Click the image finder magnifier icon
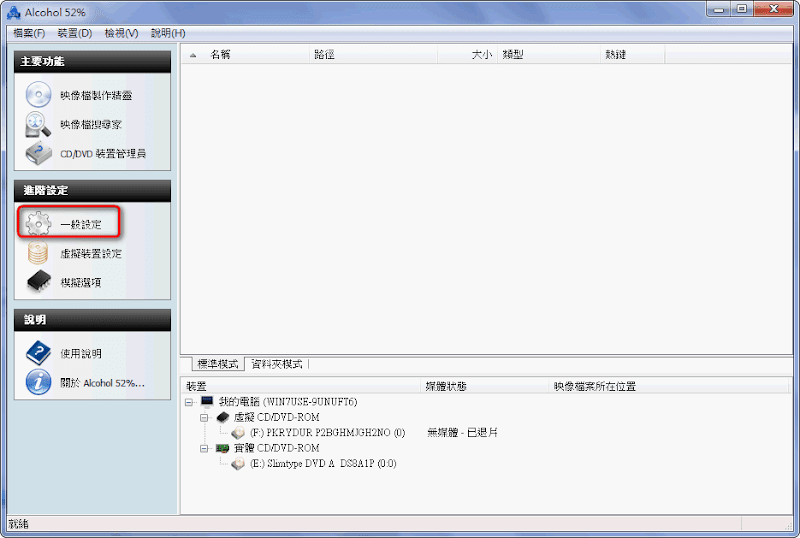Viewport: 800px width, 538px height. coord(38,125)
